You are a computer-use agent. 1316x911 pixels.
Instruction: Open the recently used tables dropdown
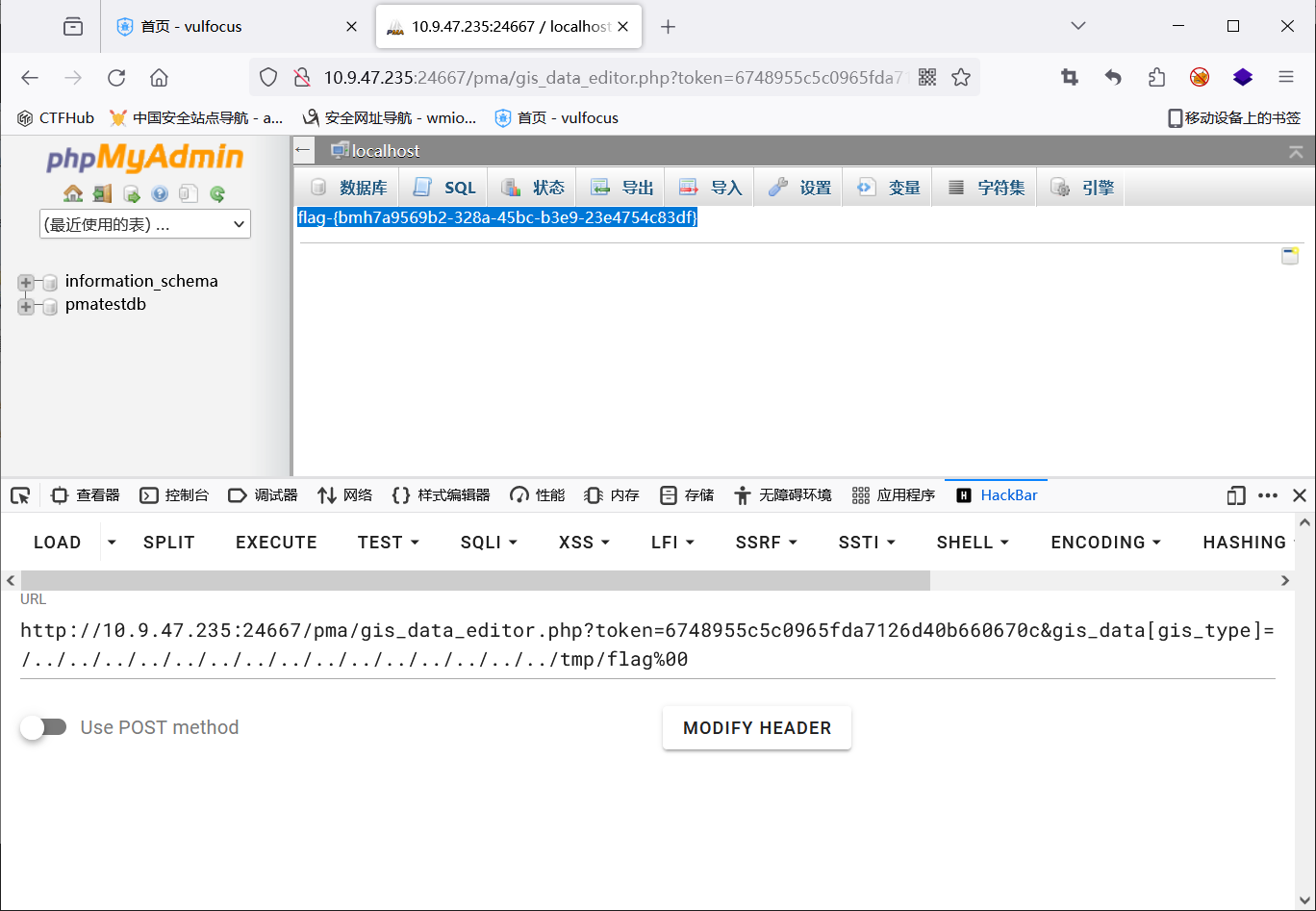[x=144, y=223]
